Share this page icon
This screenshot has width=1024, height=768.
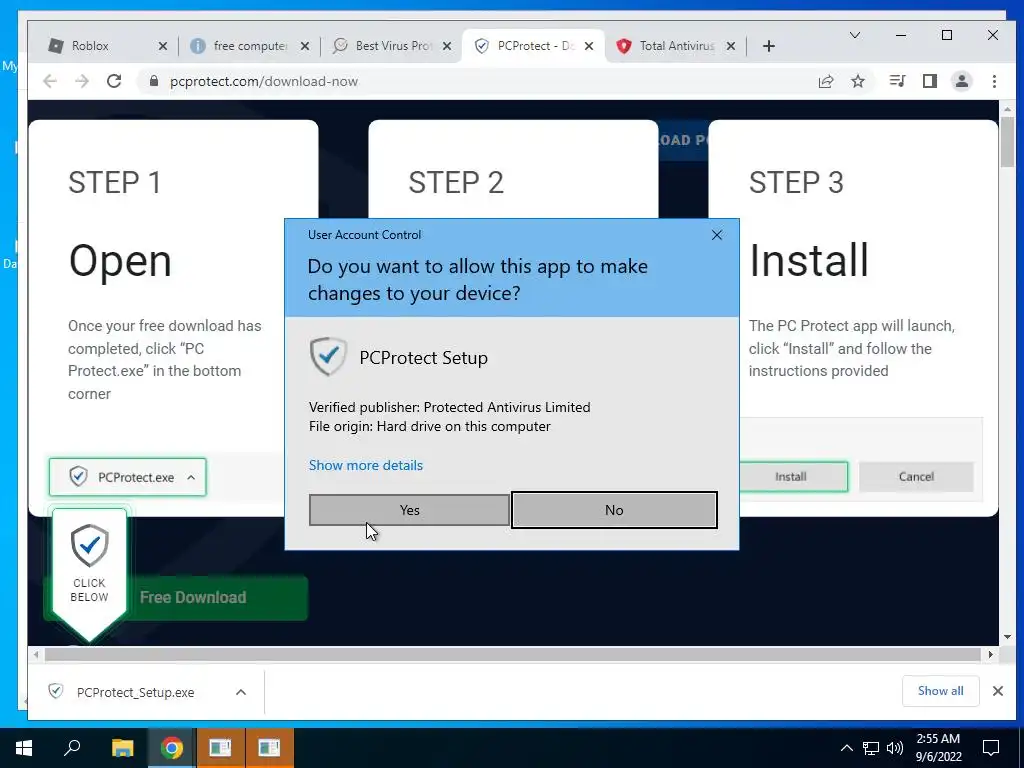(825, 81)
